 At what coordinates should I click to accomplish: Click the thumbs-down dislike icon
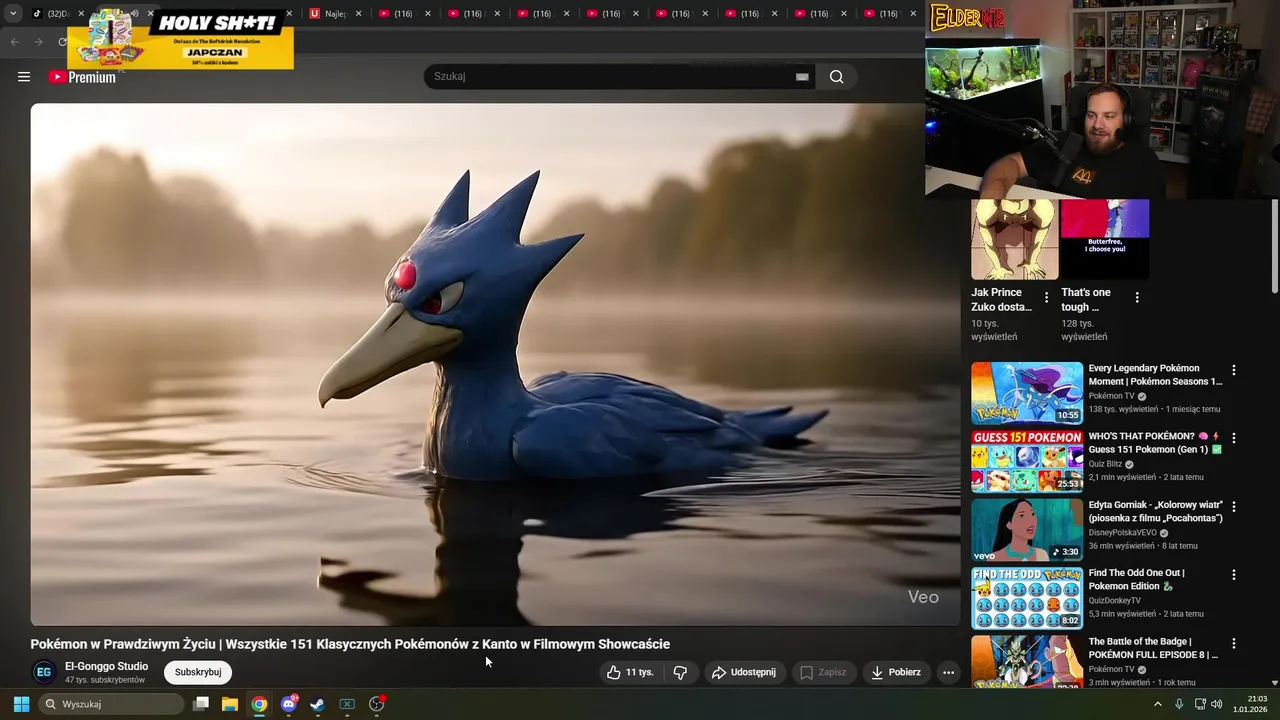(x=680, y=672)
